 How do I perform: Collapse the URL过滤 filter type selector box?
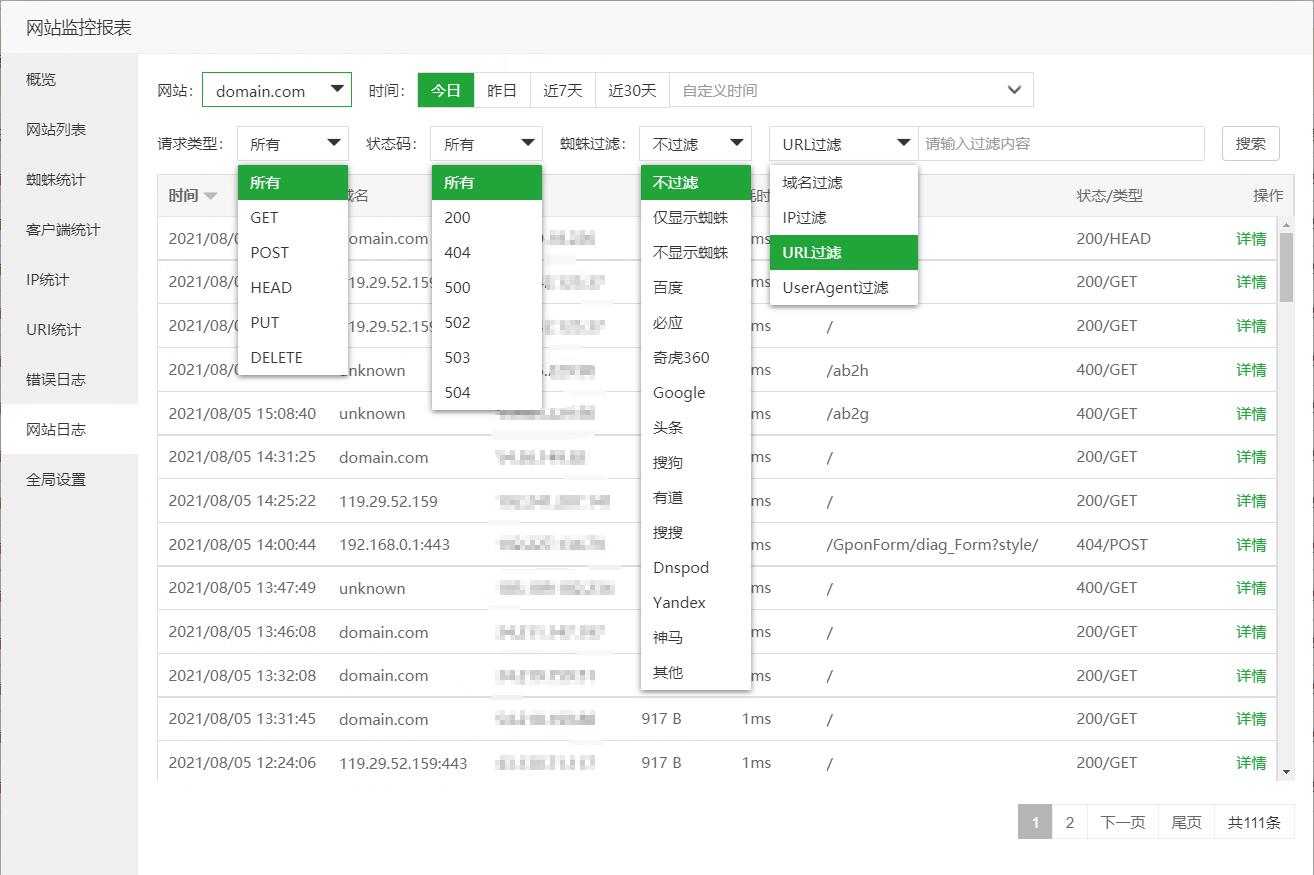tap(843, 144)
